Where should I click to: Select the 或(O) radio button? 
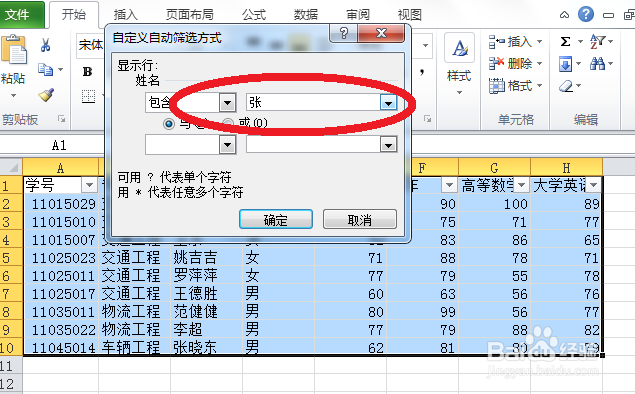click(228, 123)
